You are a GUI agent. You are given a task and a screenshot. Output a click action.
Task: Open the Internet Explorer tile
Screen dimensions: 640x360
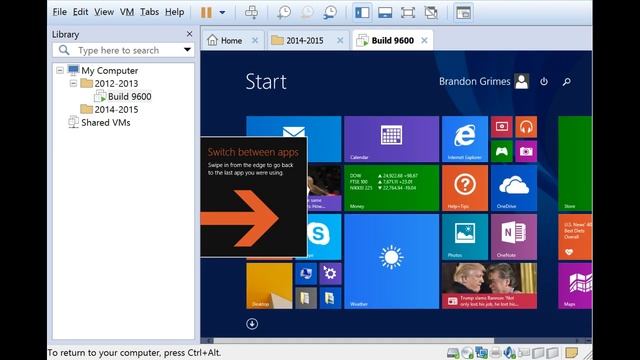tap(465, 139)
